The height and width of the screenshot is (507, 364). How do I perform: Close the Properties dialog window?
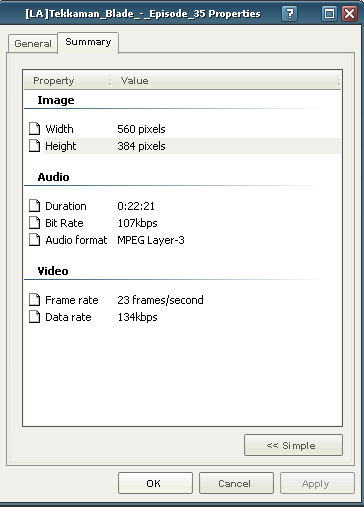pos(350,14)
